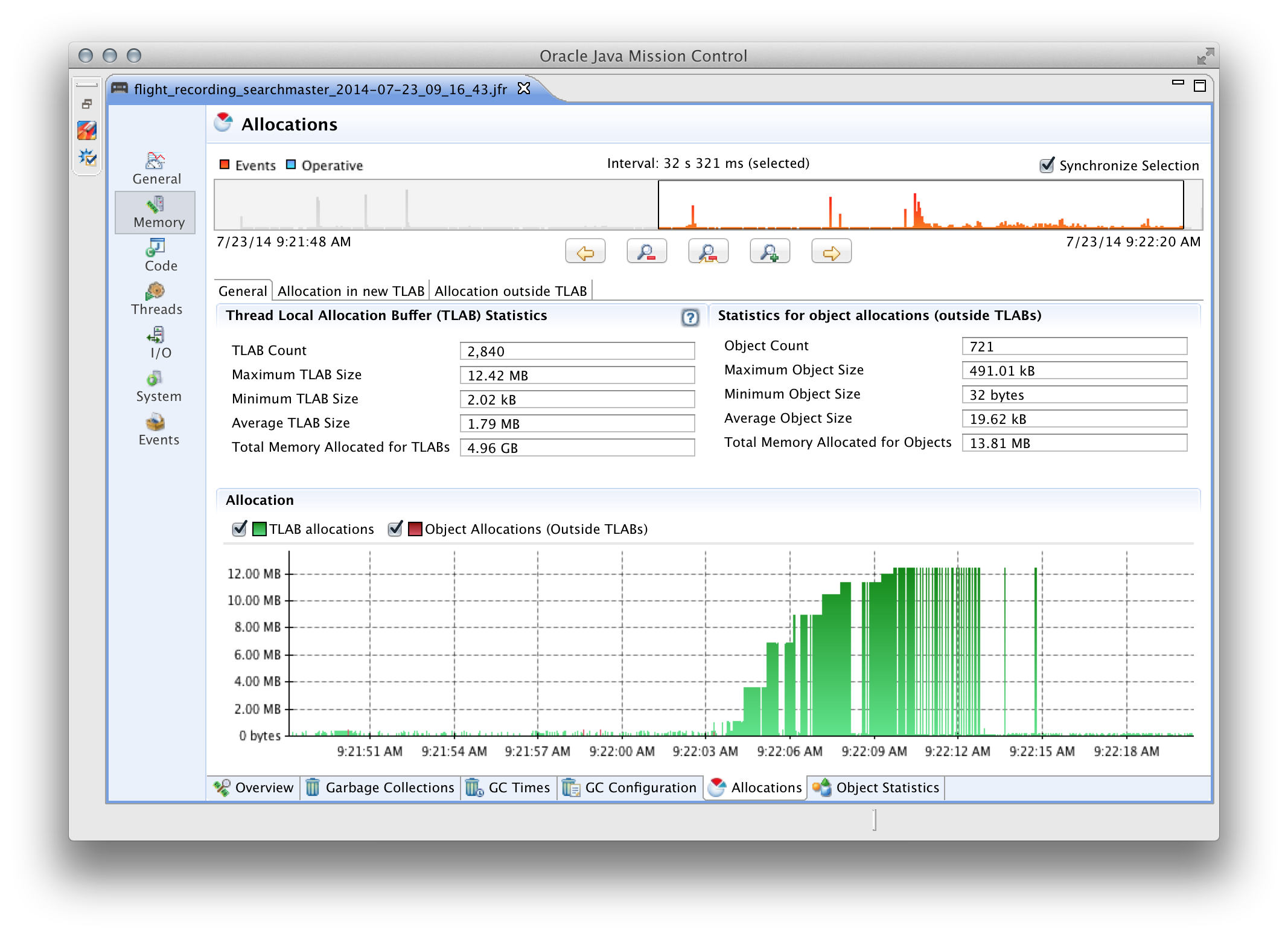Open the General tab group in sidebar
The image size is (1288, 936).
[156, 169]
